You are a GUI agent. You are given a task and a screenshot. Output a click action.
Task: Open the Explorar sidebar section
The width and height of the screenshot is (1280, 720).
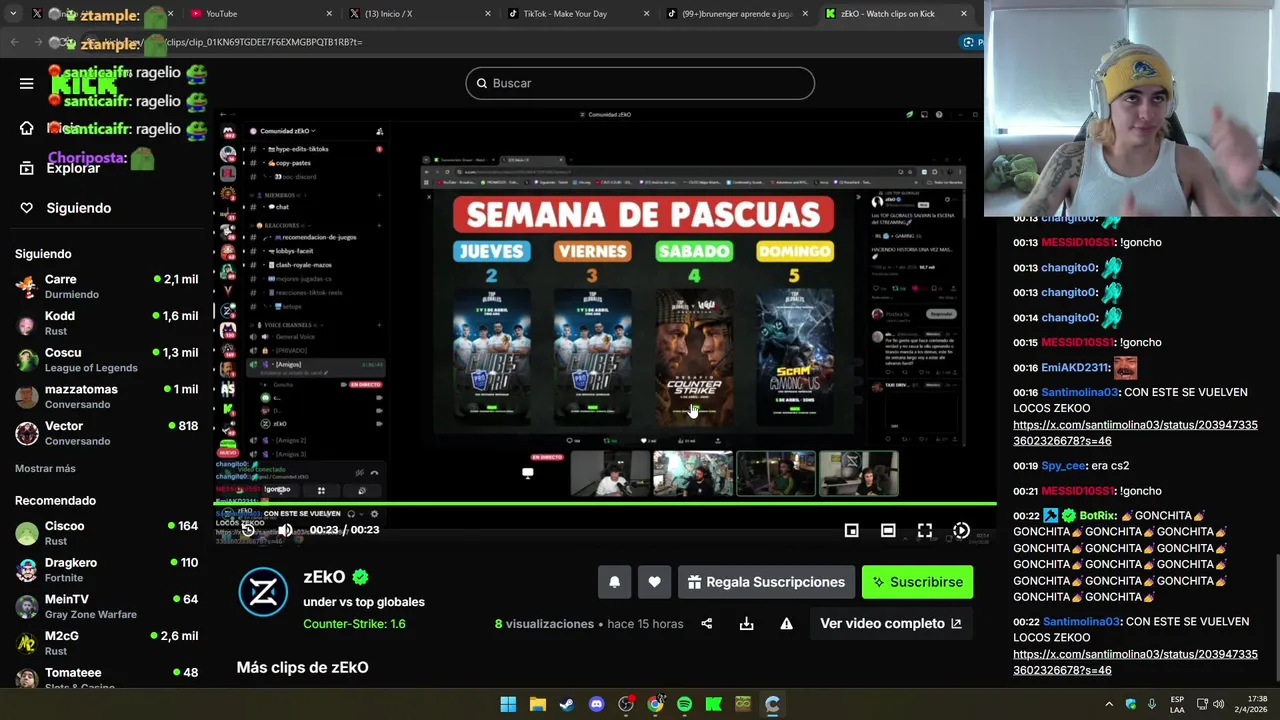pos(62,168)
